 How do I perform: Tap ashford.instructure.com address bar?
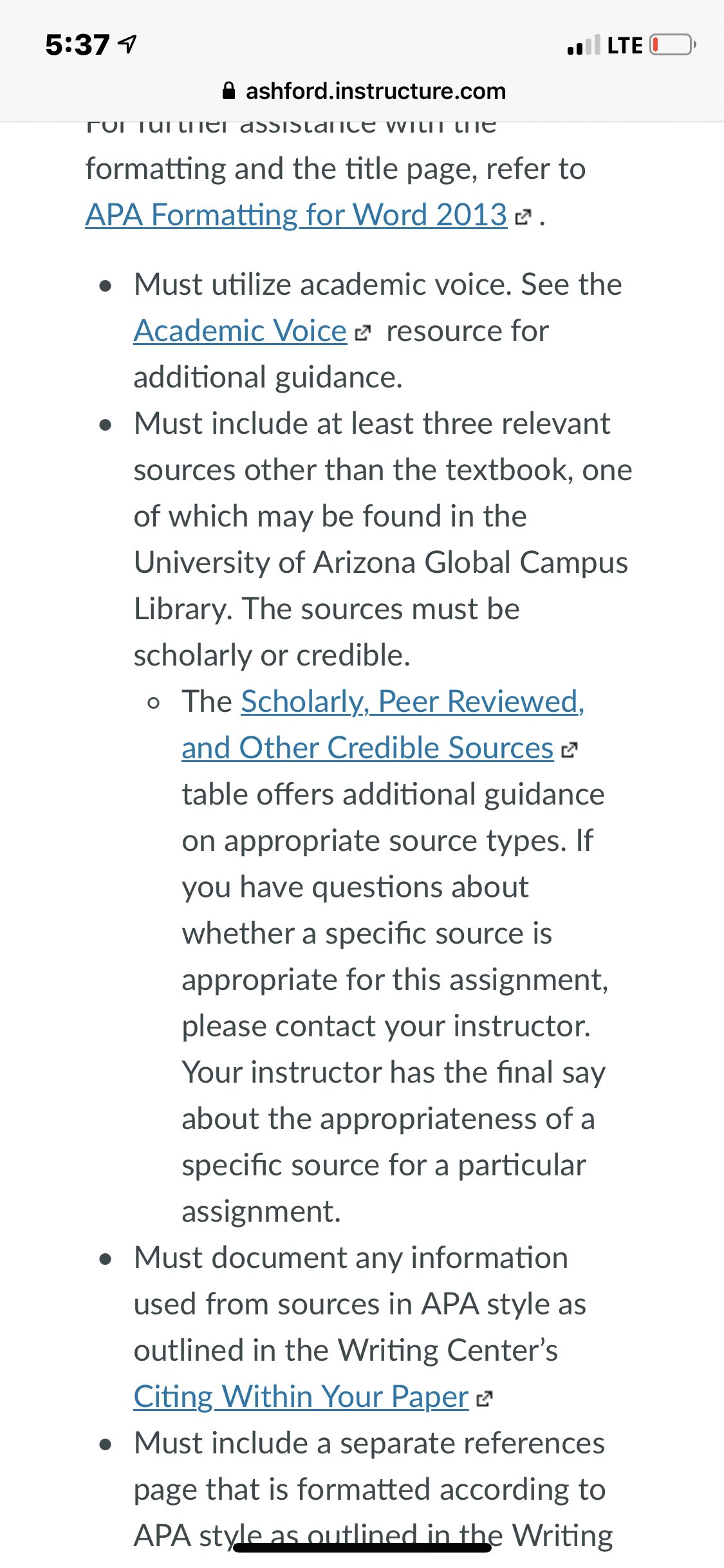(364, 91)
